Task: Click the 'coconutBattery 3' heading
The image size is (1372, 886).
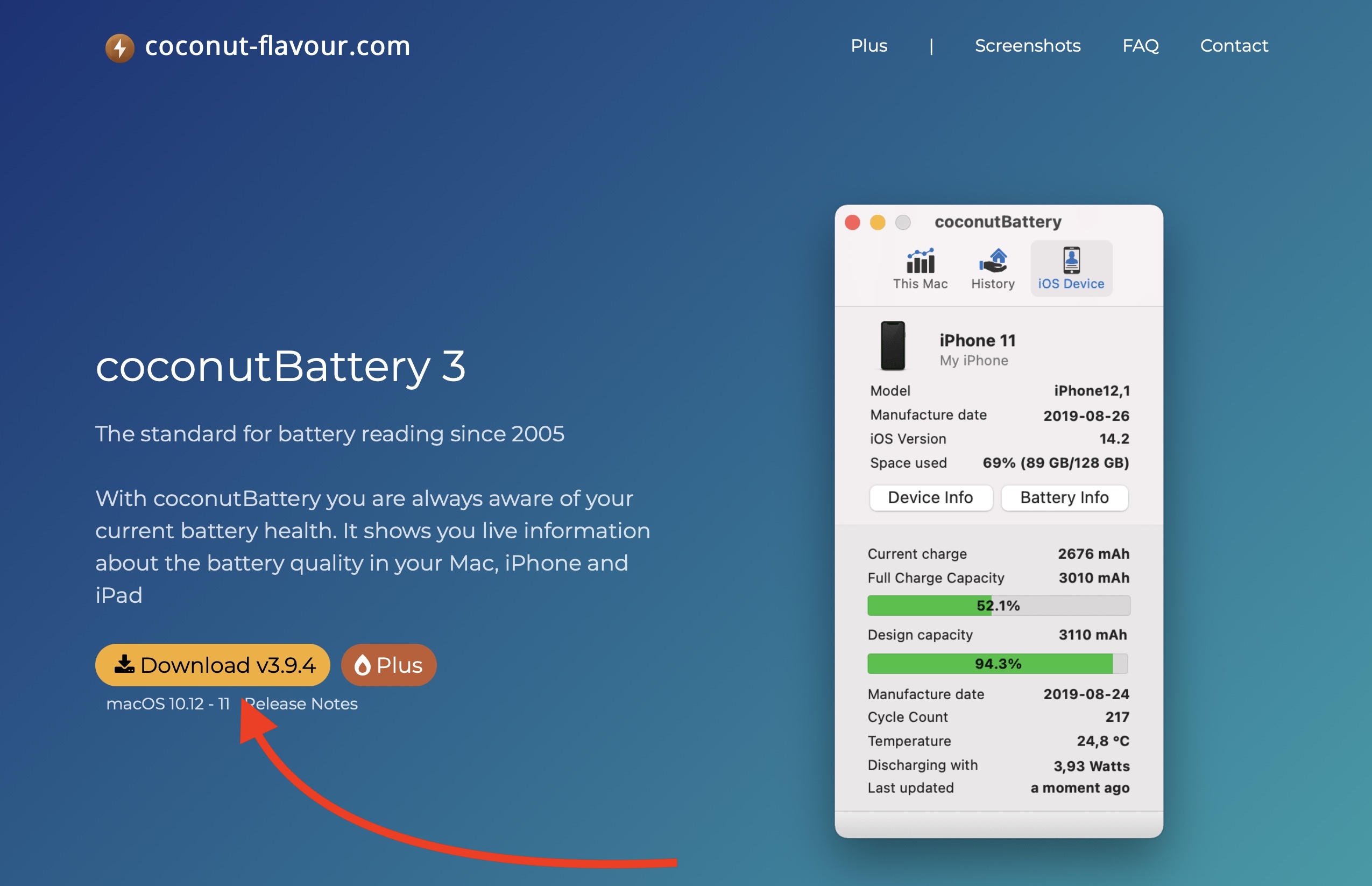Action: [281, 367]
